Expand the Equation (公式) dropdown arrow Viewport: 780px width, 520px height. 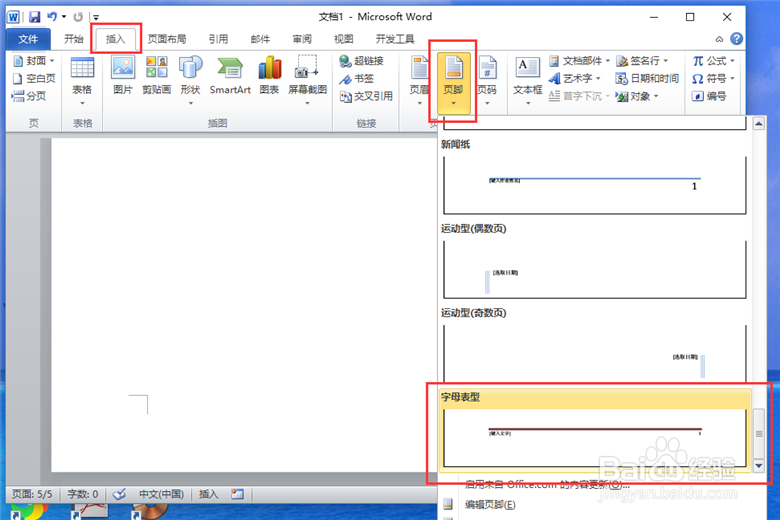click(x=732, y=61)
